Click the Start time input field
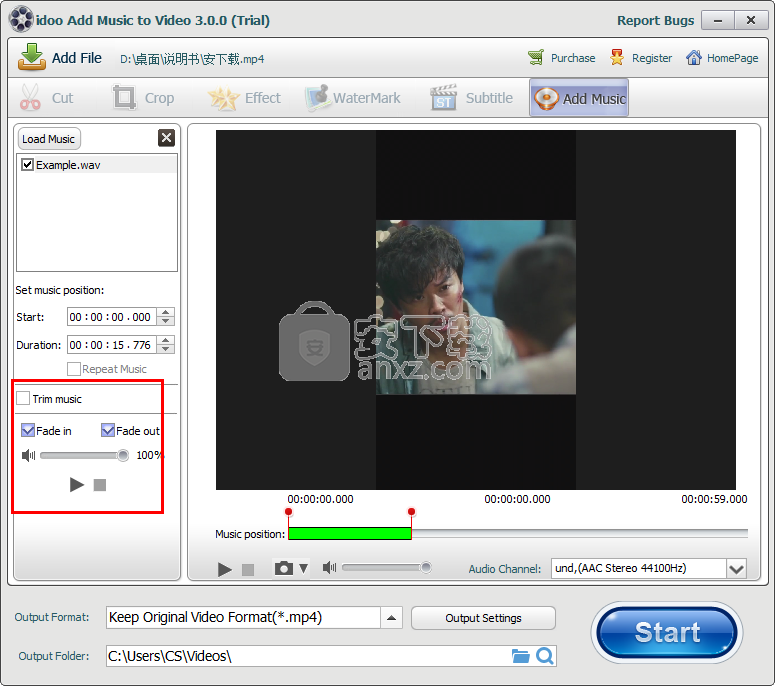Screen dimensions: 775x686 pos(112,317)
